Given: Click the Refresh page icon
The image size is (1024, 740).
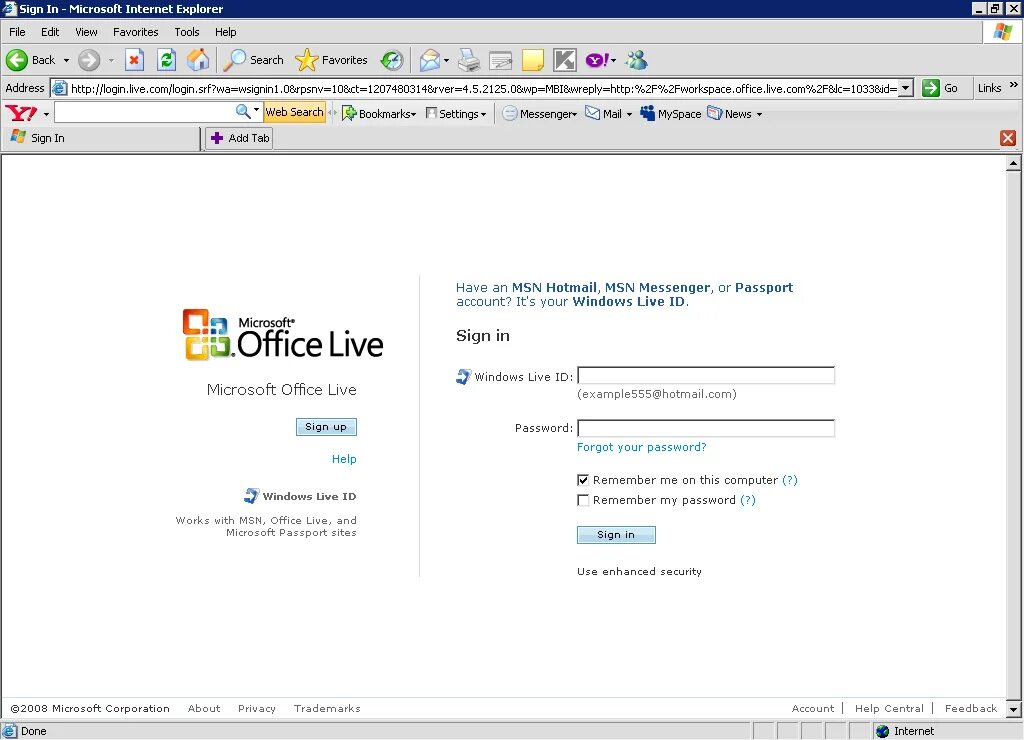Looking at the screenshot, I should [167, 60].
